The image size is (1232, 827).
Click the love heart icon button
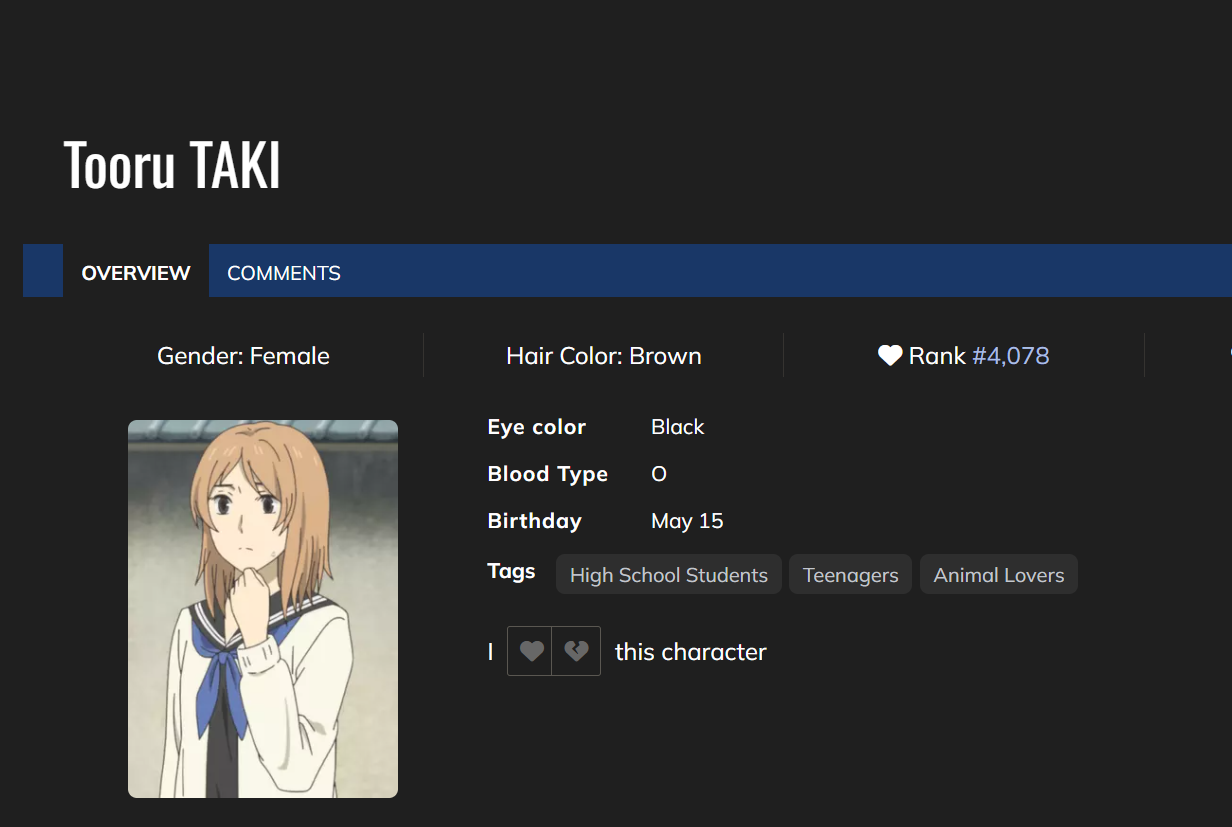click(x=531, y=652)
